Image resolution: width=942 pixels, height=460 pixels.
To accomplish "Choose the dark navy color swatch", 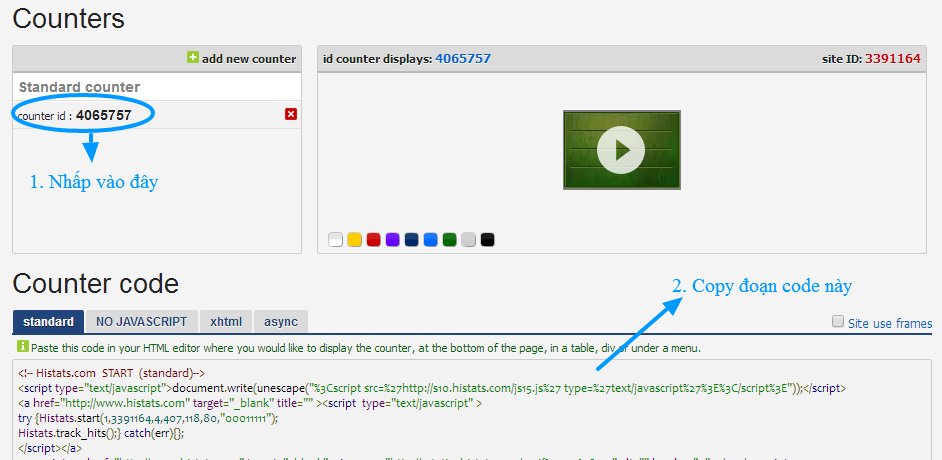I will [x=411, y=240].
